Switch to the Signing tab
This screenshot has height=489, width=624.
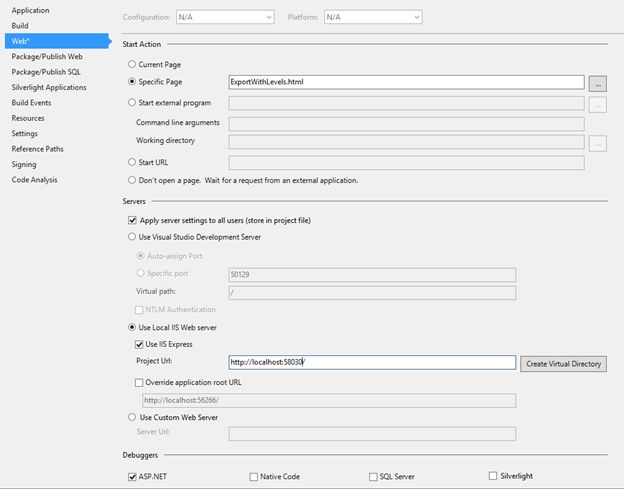click(24, 164)
